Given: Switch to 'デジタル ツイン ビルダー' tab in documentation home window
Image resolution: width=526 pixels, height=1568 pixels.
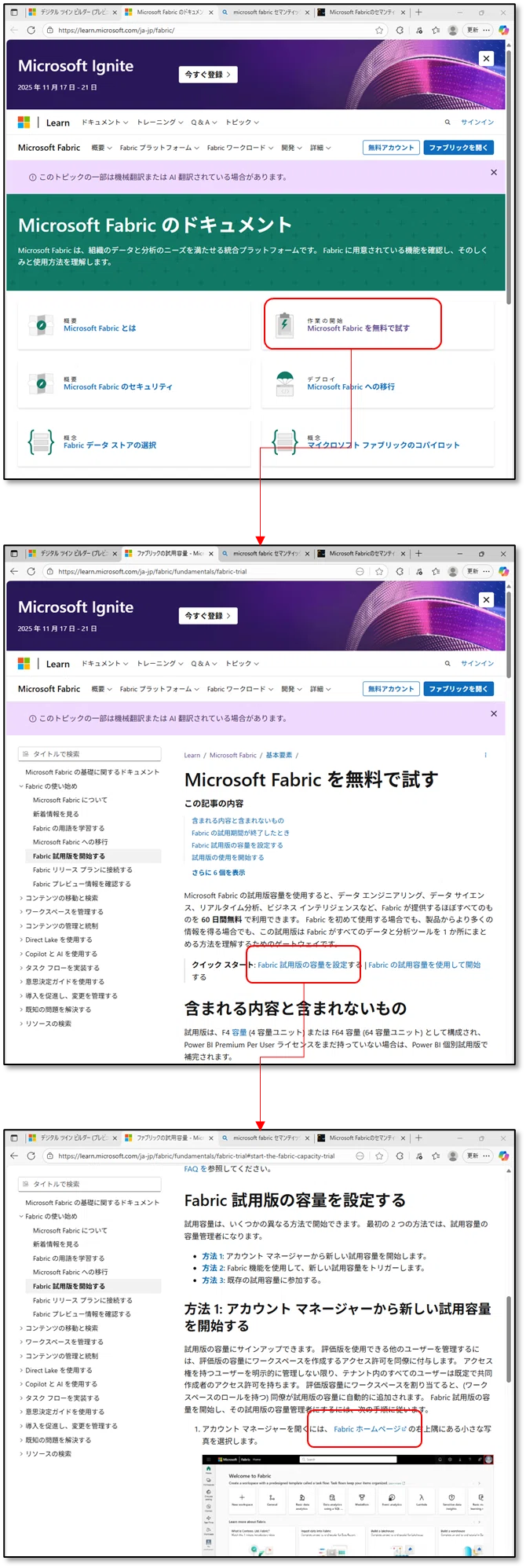Looking at the screenshot, I should (72, 13).
